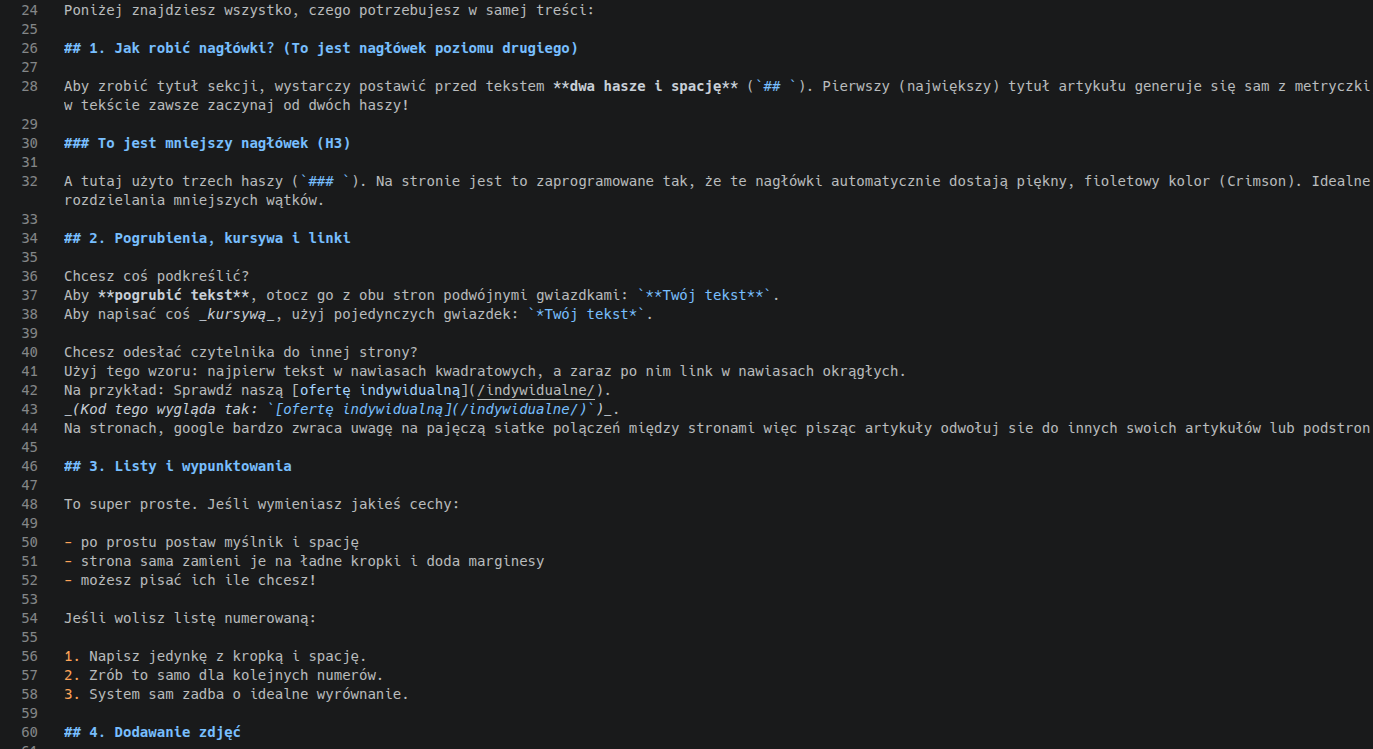Click the list item 'po prostu postaw myślnik i spację'

(219, 542)
